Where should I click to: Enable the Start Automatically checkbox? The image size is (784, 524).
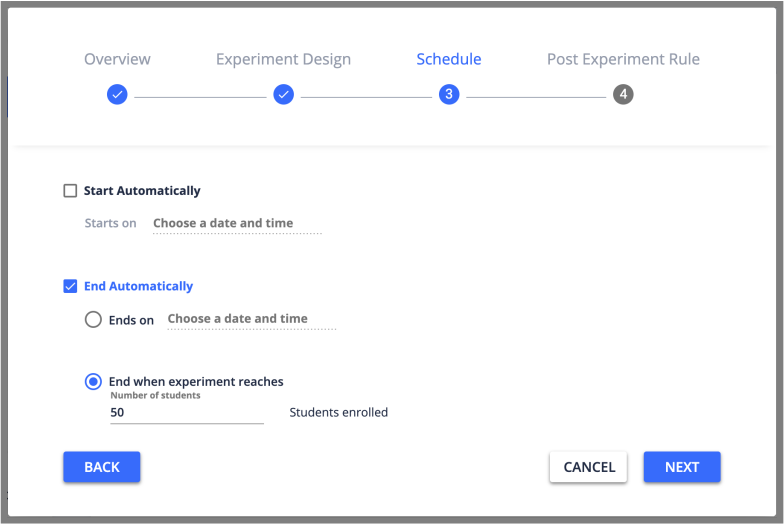point(70,191)
